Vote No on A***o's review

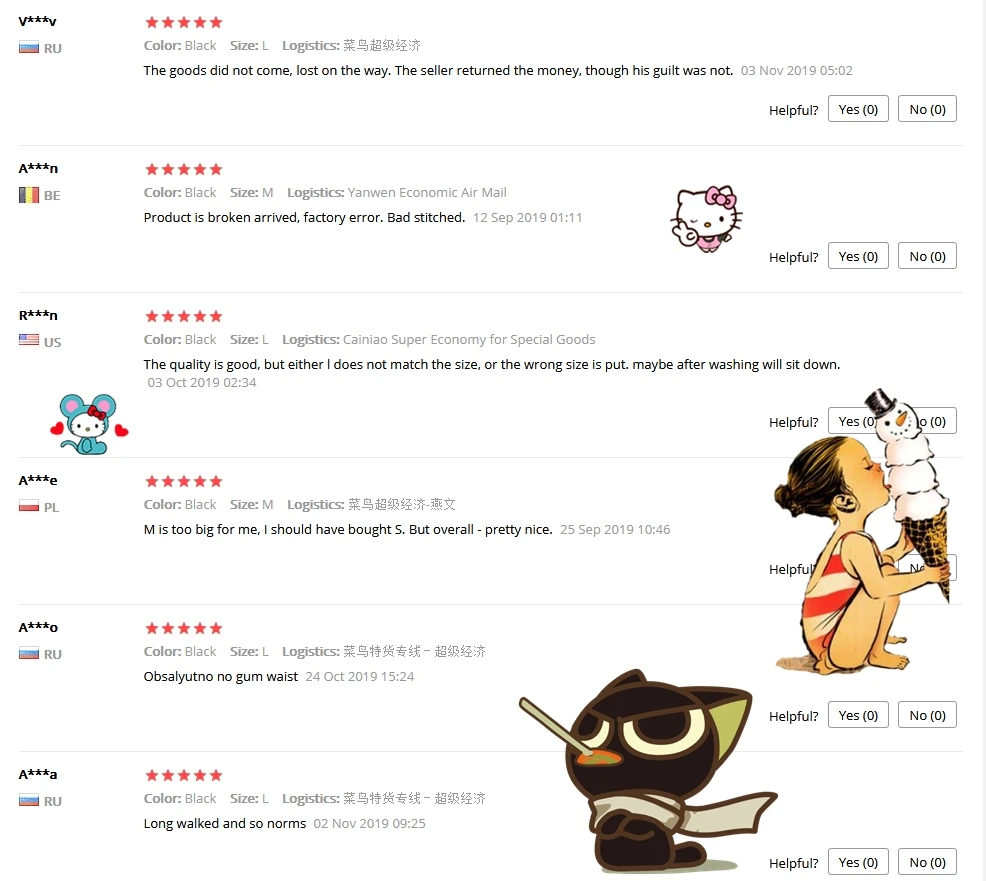click(x=927, y=715)
